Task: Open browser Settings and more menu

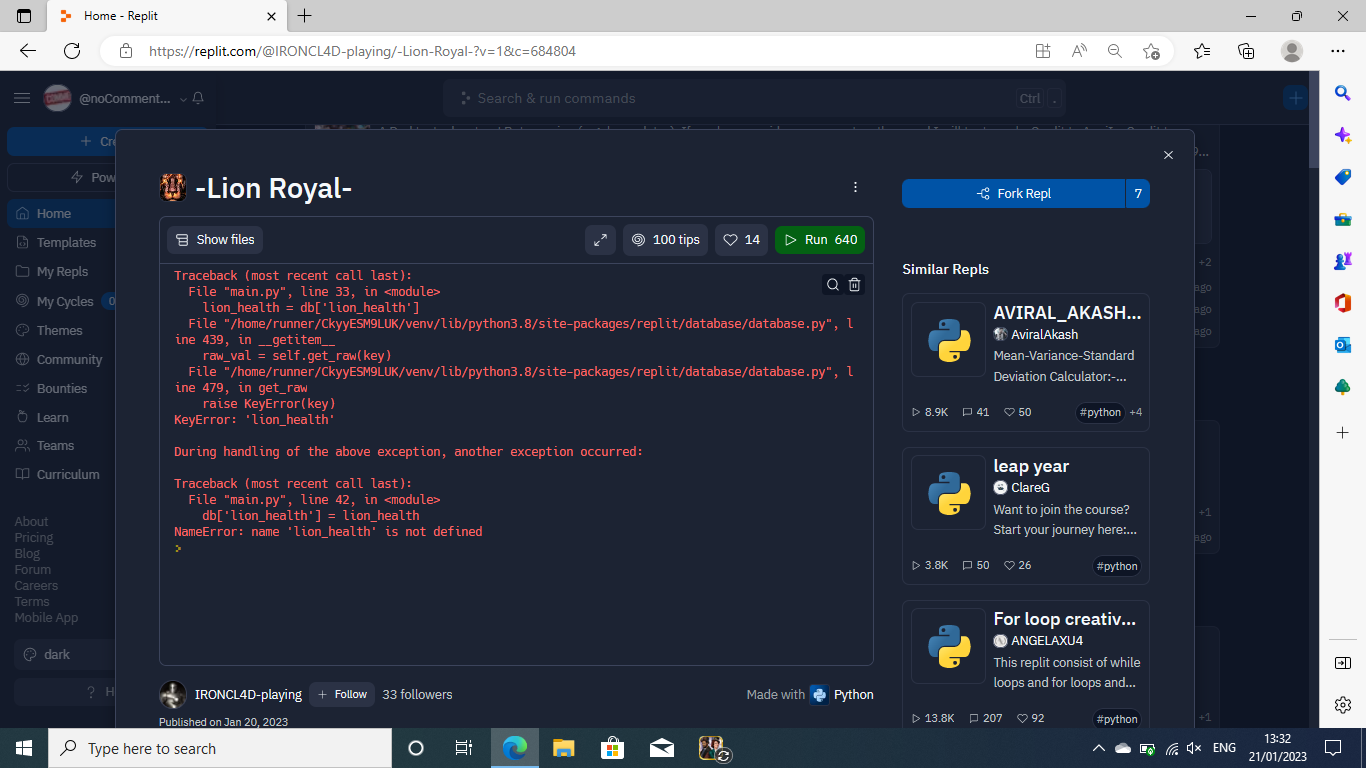Action: click(x=1338, y=51)
